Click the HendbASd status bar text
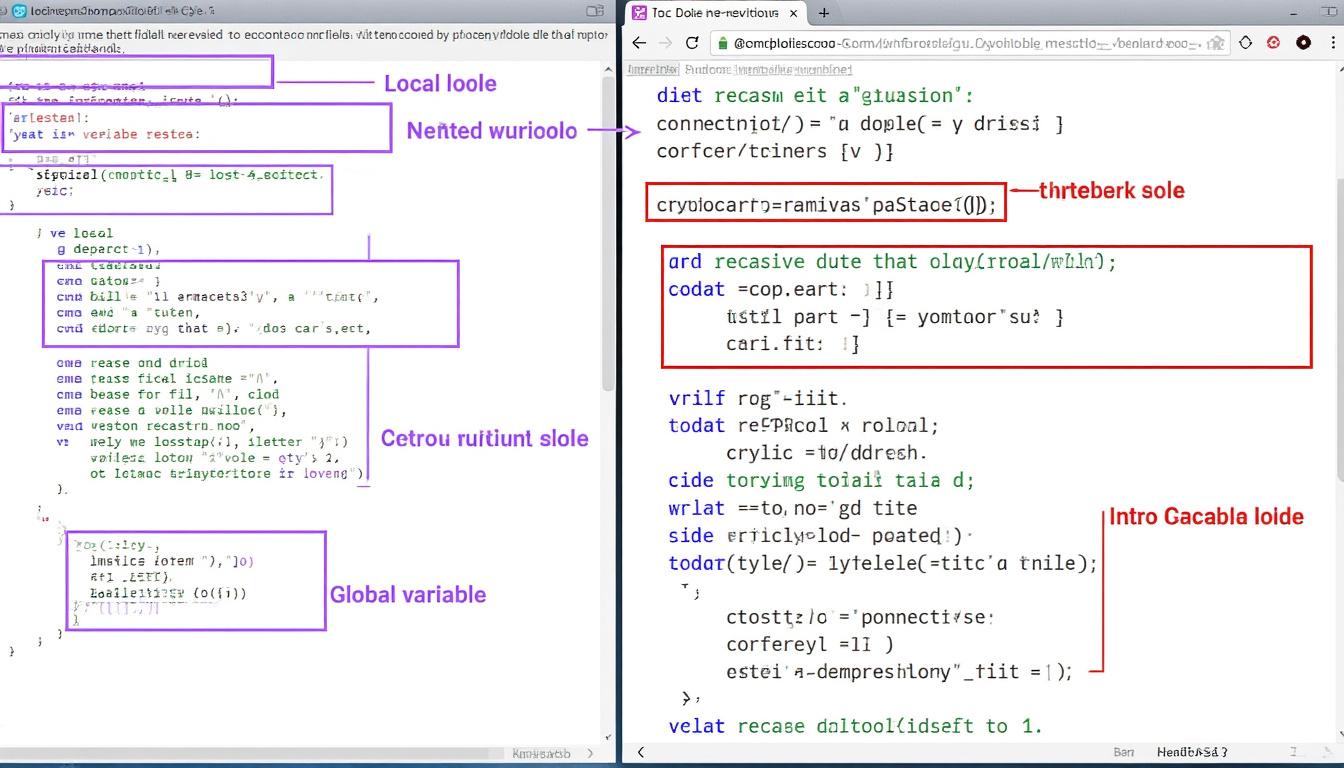Image resolution: width=1344 pixels, height=768 pixels. 1190,751
